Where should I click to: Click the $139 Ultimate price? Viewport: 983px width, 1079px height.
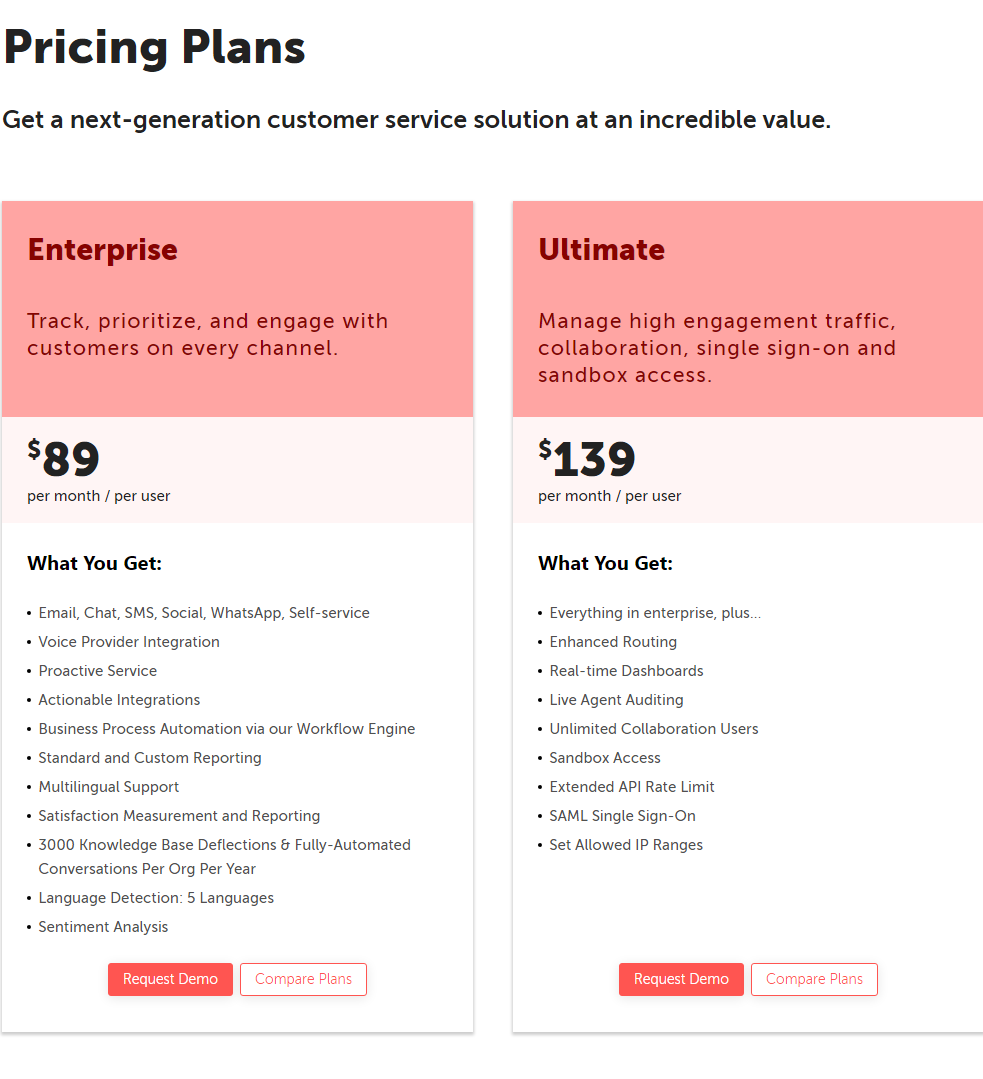586,458
